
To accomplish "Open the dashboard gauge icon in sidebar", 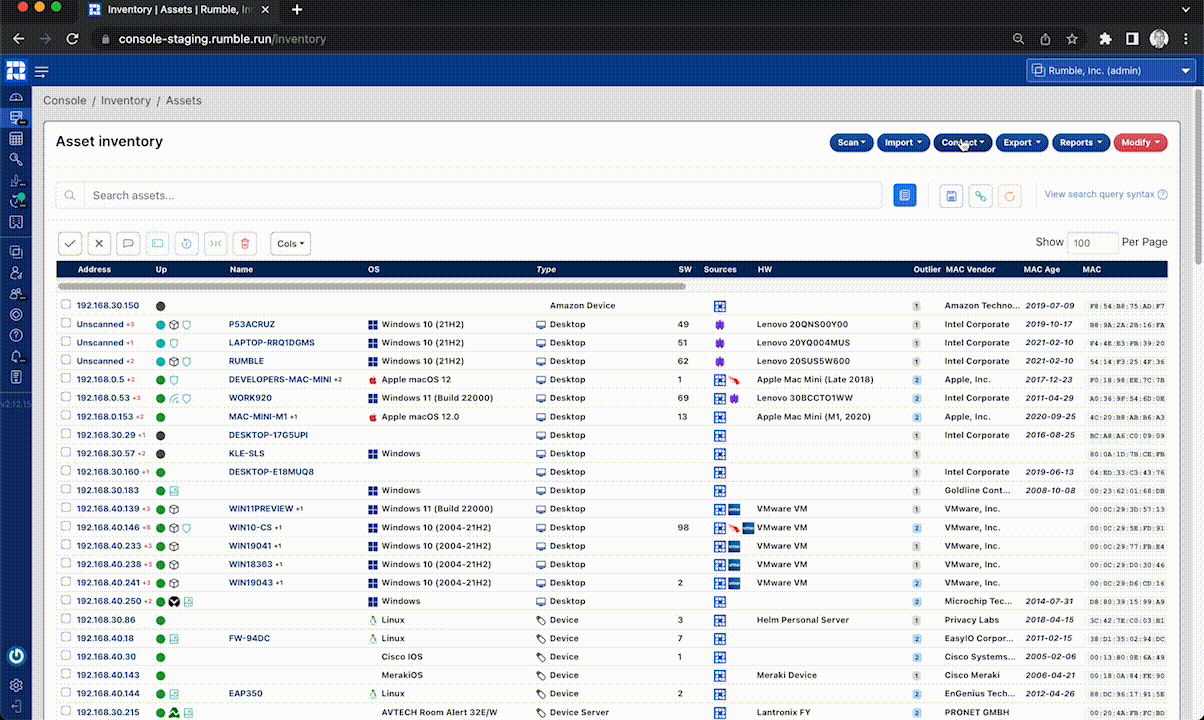I will click(16, 97).
